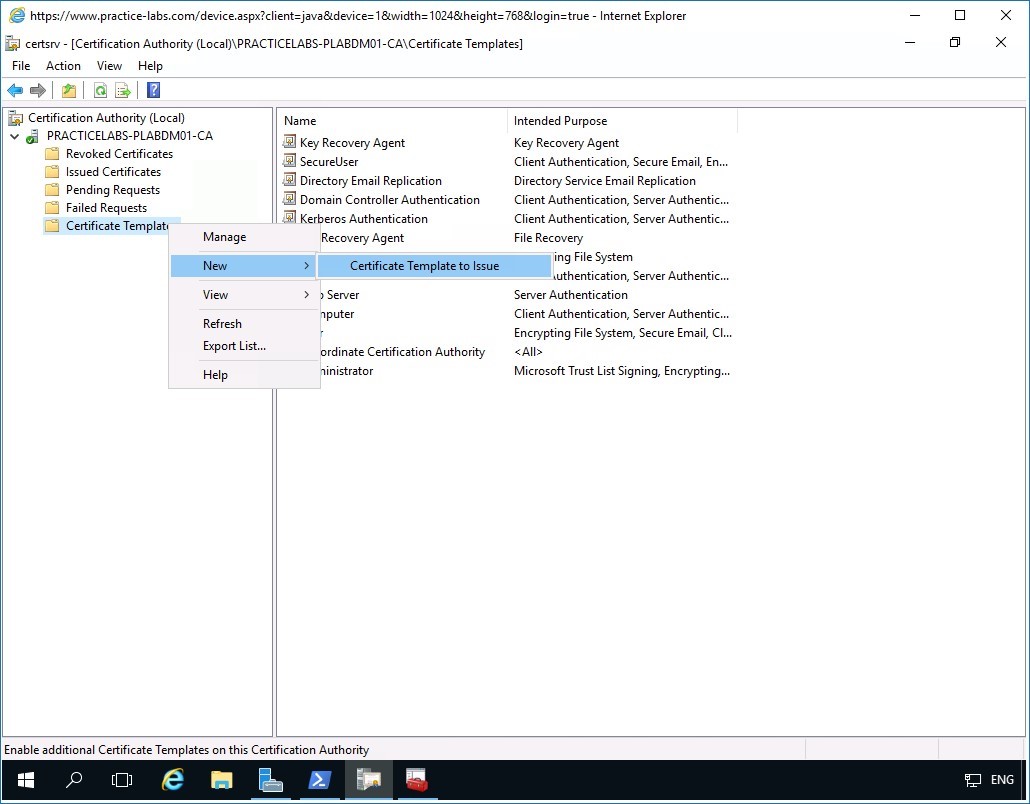Open Export List via the toolbar icon
This screenshot has height=804, width=1030.
click(122, 90)
